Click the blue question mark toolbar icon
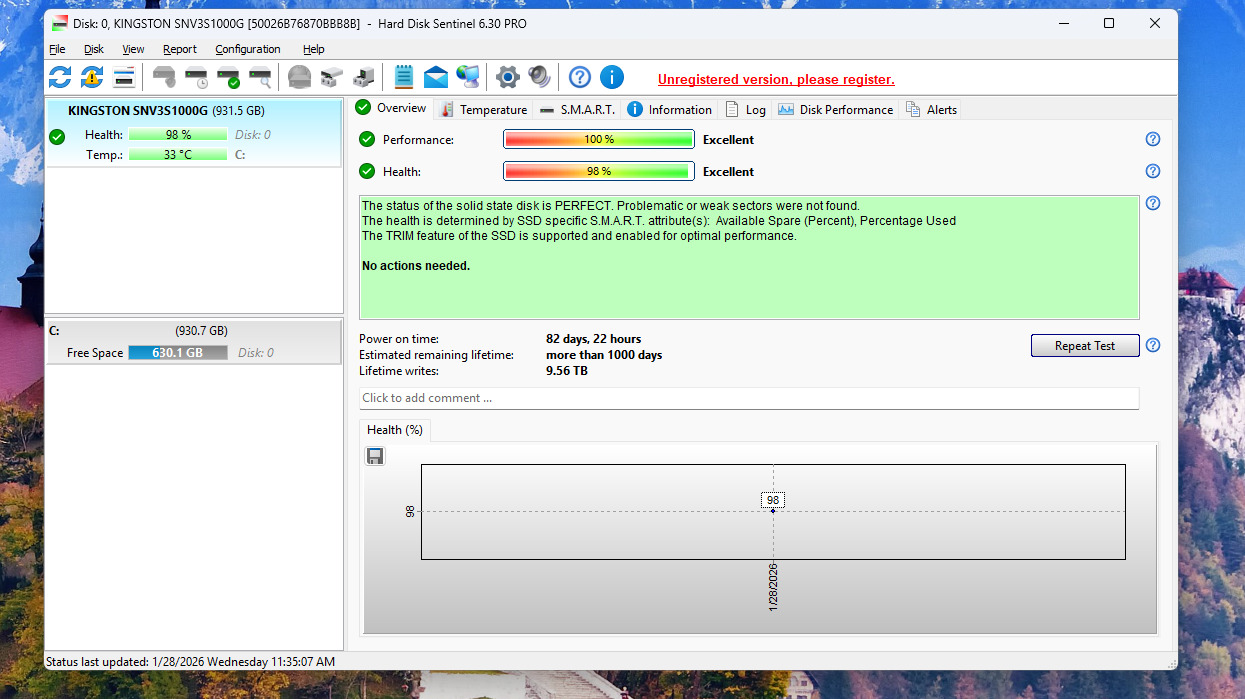1245x699 pixels. point(580,77)
